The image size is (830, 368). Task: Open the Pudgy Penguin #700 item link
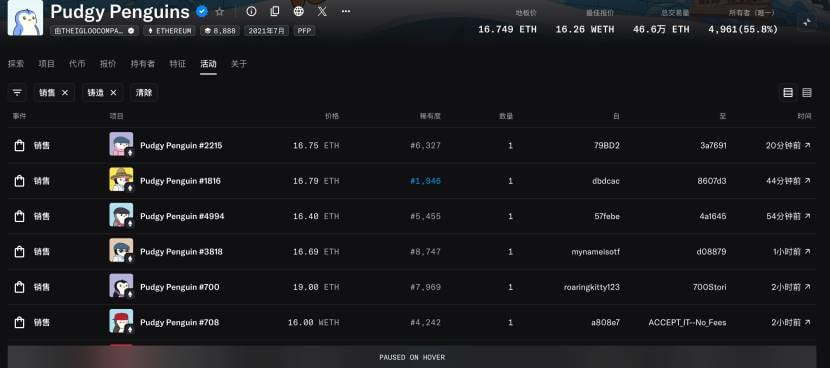[179, 287]
